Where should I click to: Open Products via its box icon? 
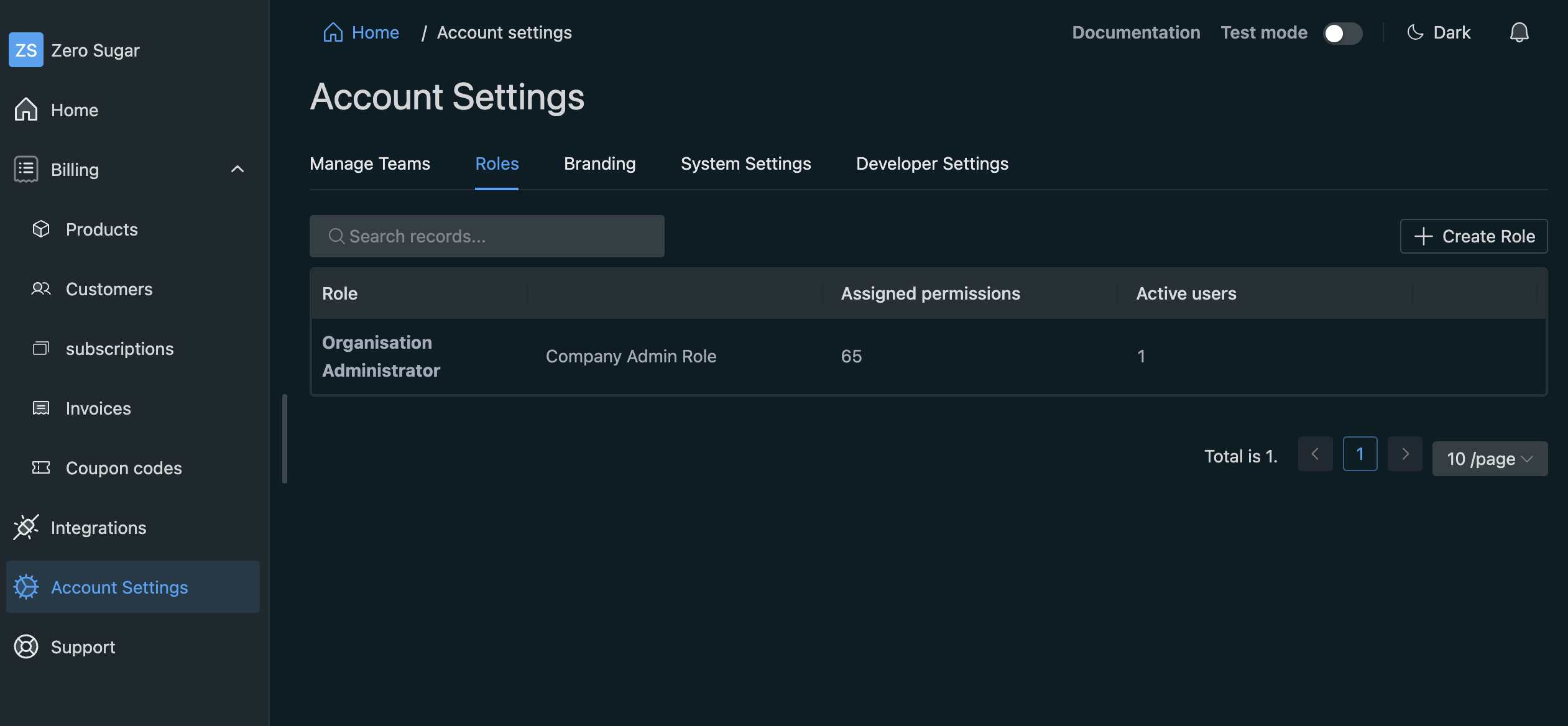41,229
